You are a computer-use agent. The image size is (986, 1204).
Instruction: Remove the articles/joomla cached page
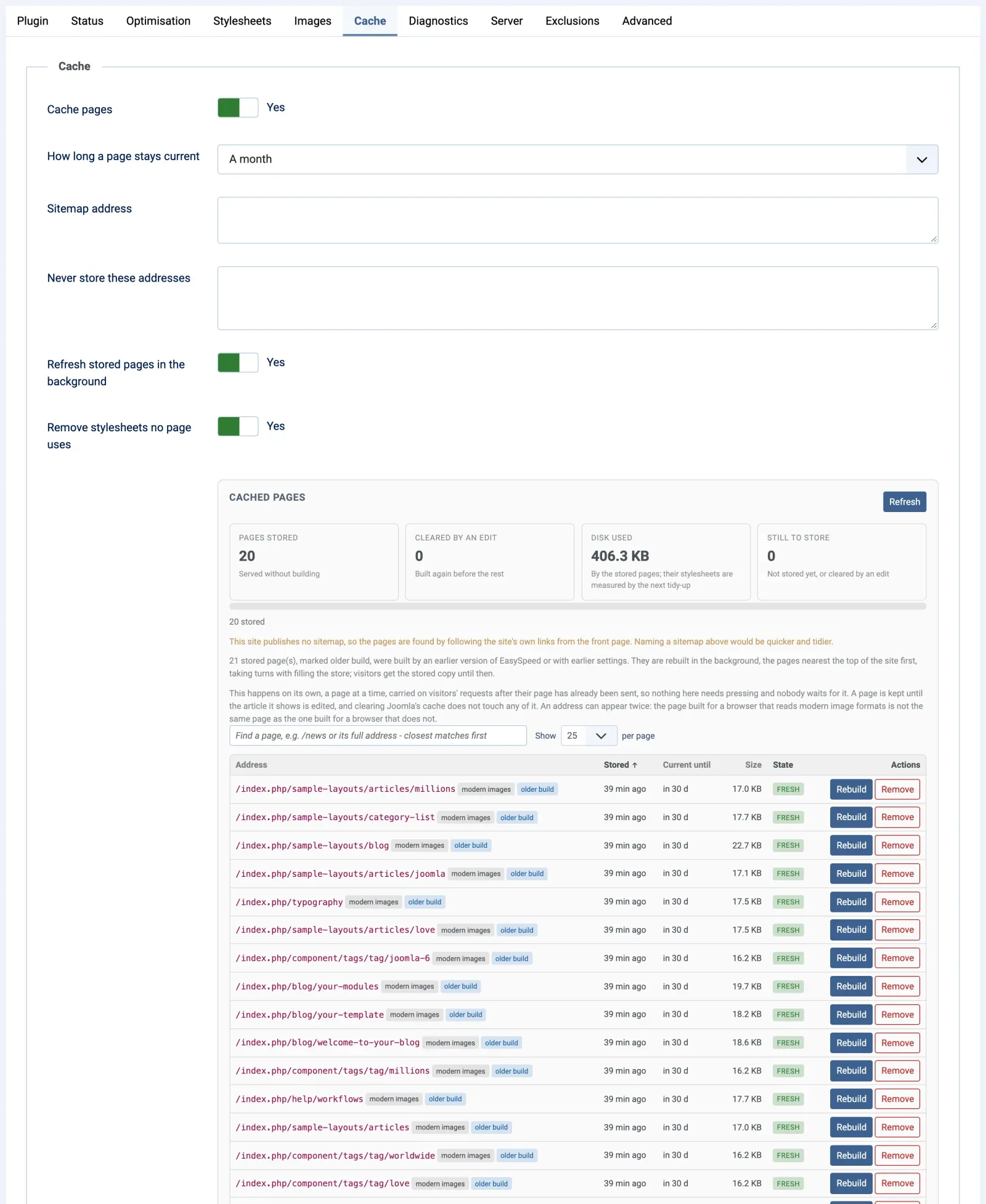(x=897, y=874)
